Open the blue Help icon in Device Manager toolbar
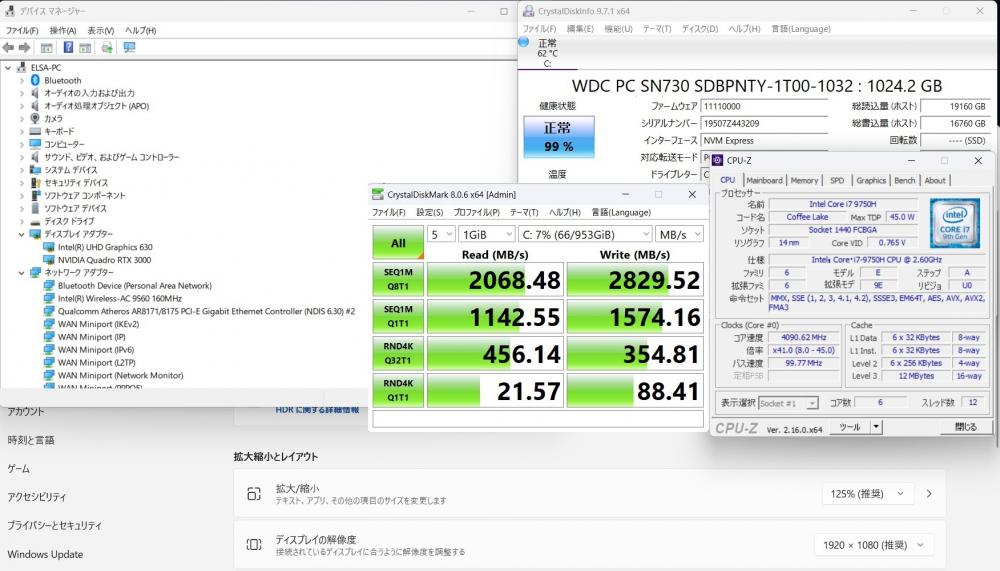The width and height of the screenshot is (1000, 571). click(x=68, y=48)
